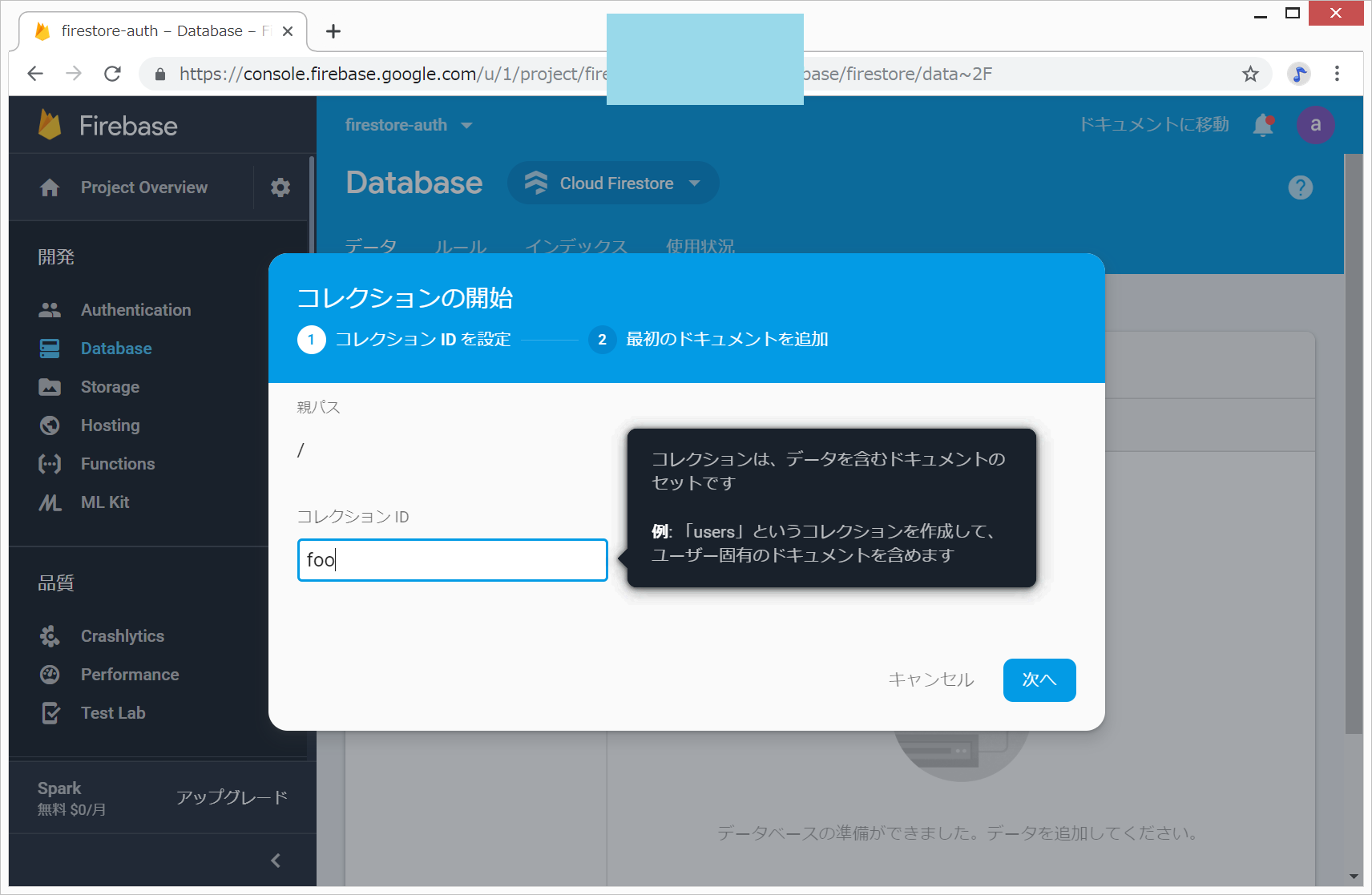Click the キャンセル button
The width and height of the screenshot is (1372, 895).
(931, 680)
